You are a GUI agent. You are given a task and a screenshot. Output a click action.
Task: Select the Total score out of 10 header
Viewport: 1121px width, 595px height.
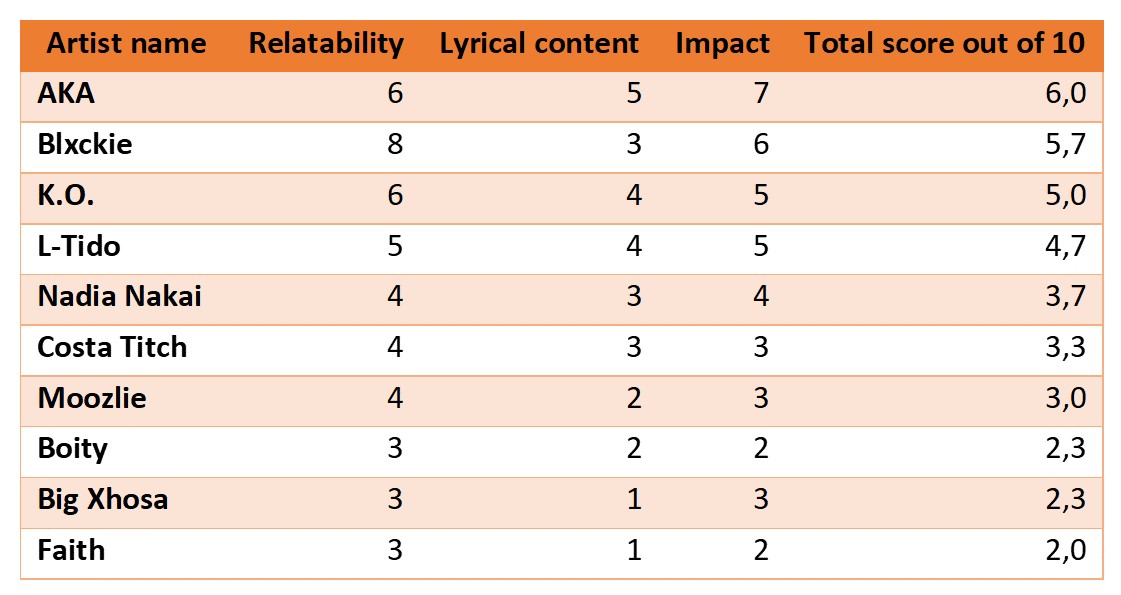944,44
